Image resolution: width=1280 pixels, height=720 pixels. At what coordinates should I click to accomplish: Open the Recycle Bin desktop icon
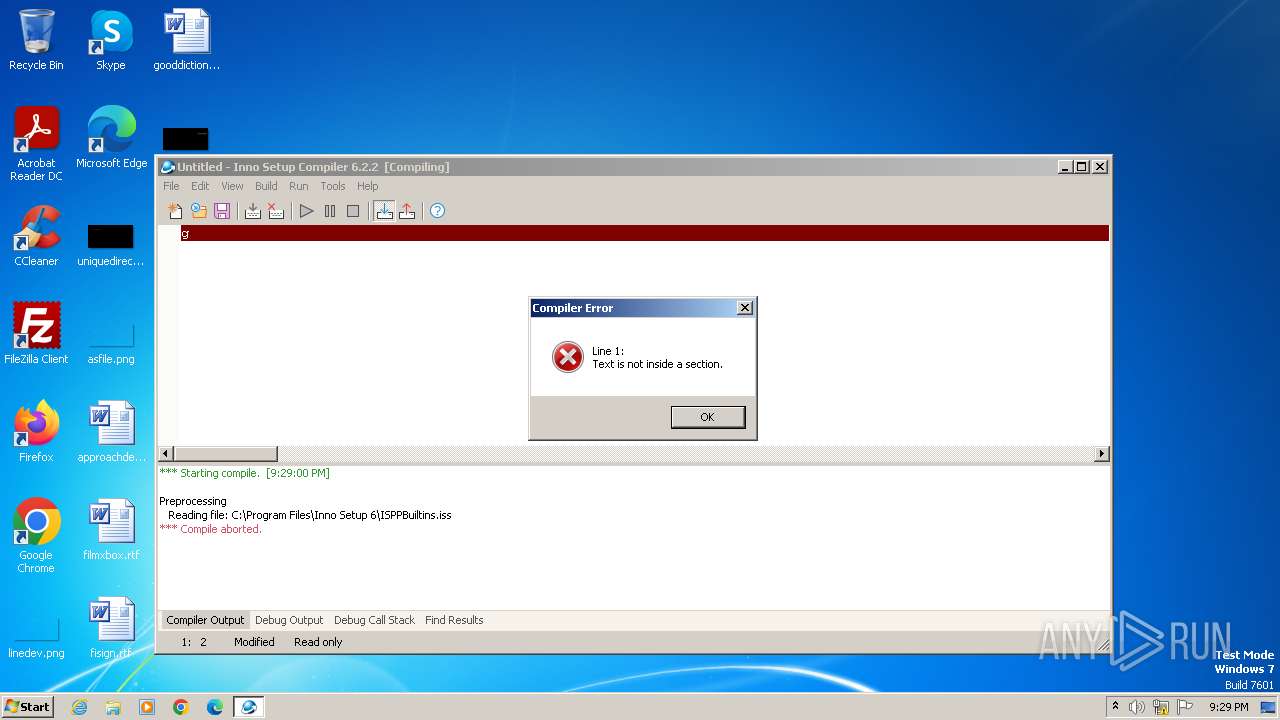click(x=36, y=40)
